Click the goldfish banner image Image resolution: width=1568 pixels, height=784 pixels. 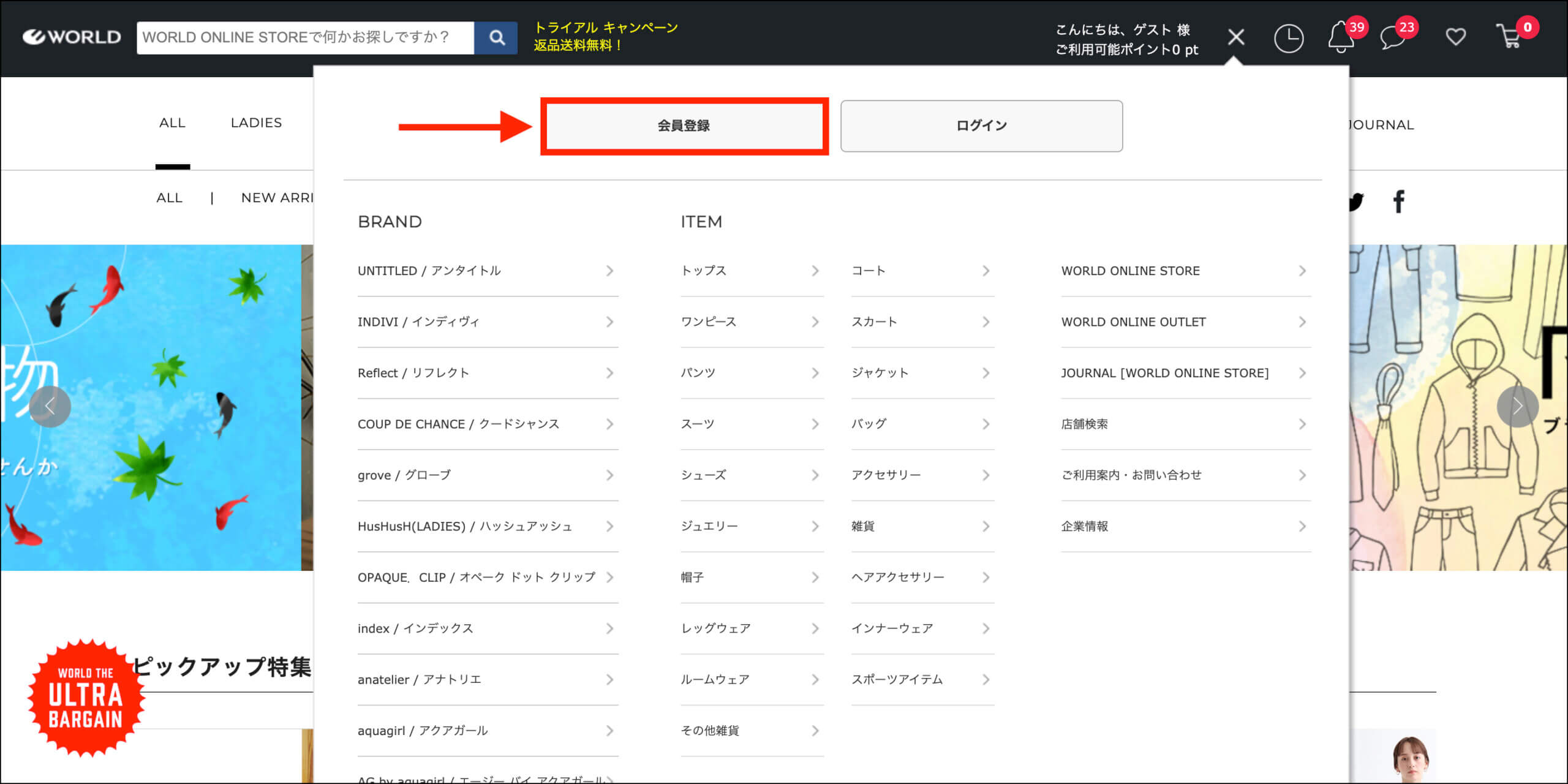[151, 408]
